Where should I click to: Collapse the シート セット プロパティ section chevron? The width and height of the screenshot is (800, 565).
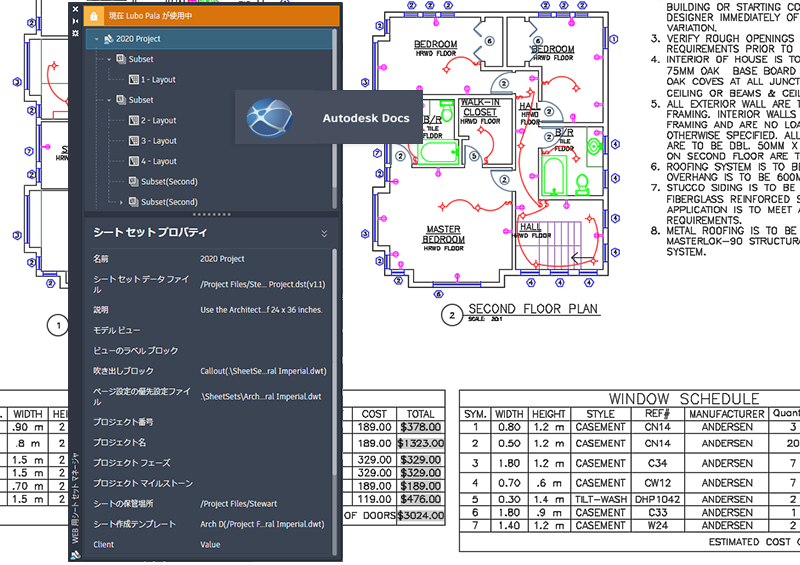pyautogui.click(x=324, y=233)
